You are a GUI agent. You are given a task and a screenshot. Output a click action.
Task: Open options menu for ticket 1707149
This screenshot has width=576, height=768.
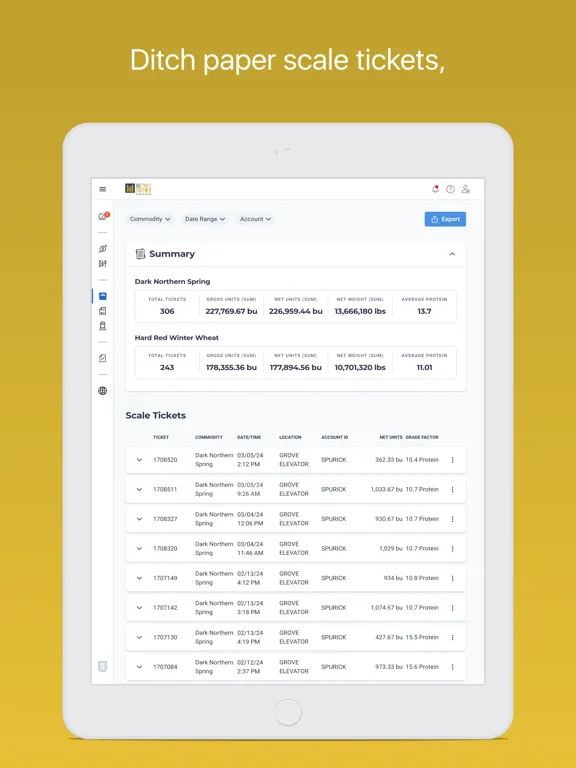(x=452, y=578)
